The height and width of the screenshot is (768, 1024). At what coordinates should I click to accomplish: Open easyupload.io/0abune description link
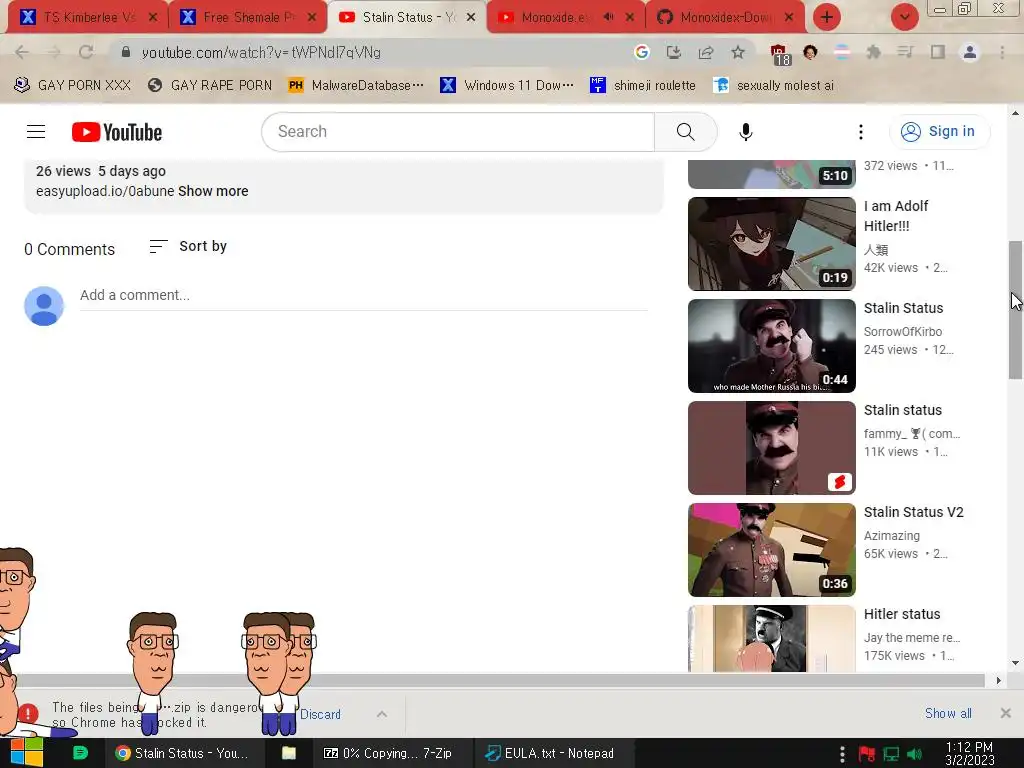105,191
